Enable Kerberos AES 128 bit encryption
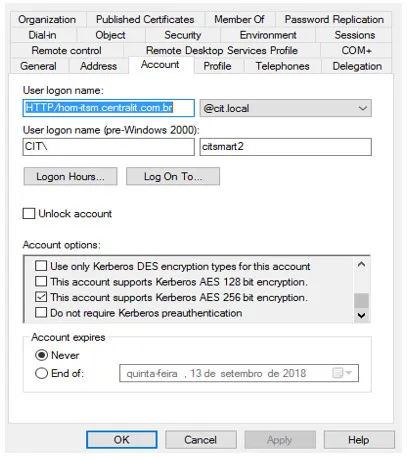The image size is (408, 459). pos(41,281)
